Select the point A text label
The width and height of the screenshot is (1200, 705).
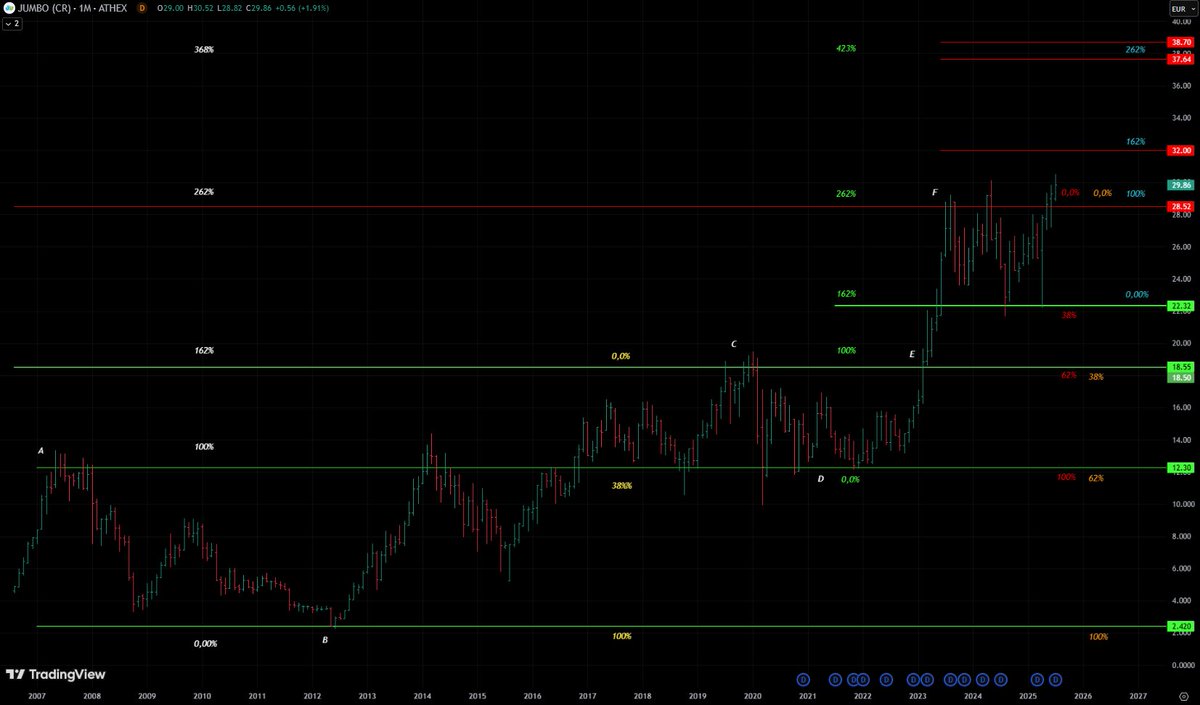coord(41,451)
